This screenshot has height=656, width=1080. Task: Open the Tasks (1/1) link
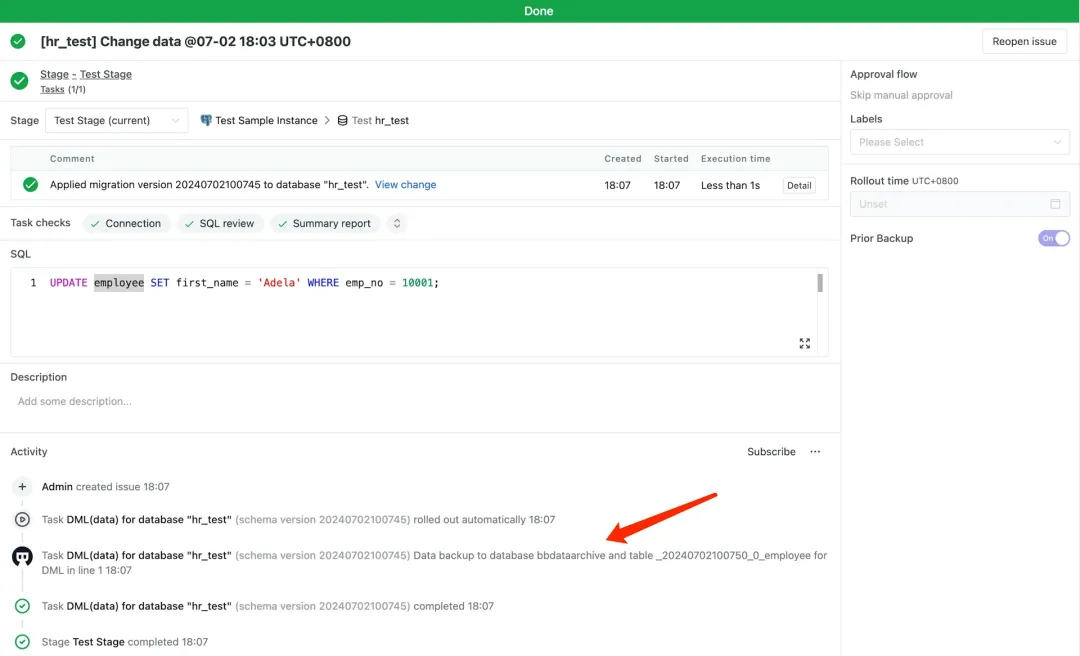[x=63, y=90]
